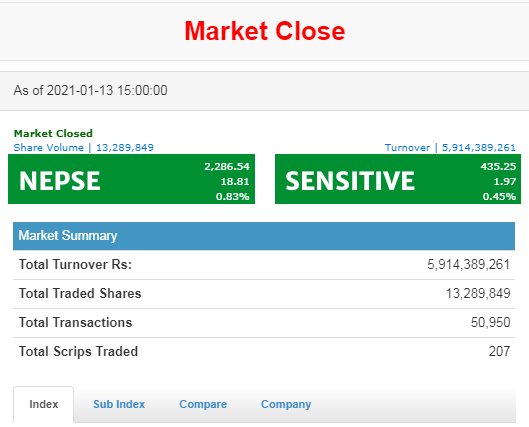Screen dimensions: 529x427
Task: Click the Index tab
Action: pos(44,404)
